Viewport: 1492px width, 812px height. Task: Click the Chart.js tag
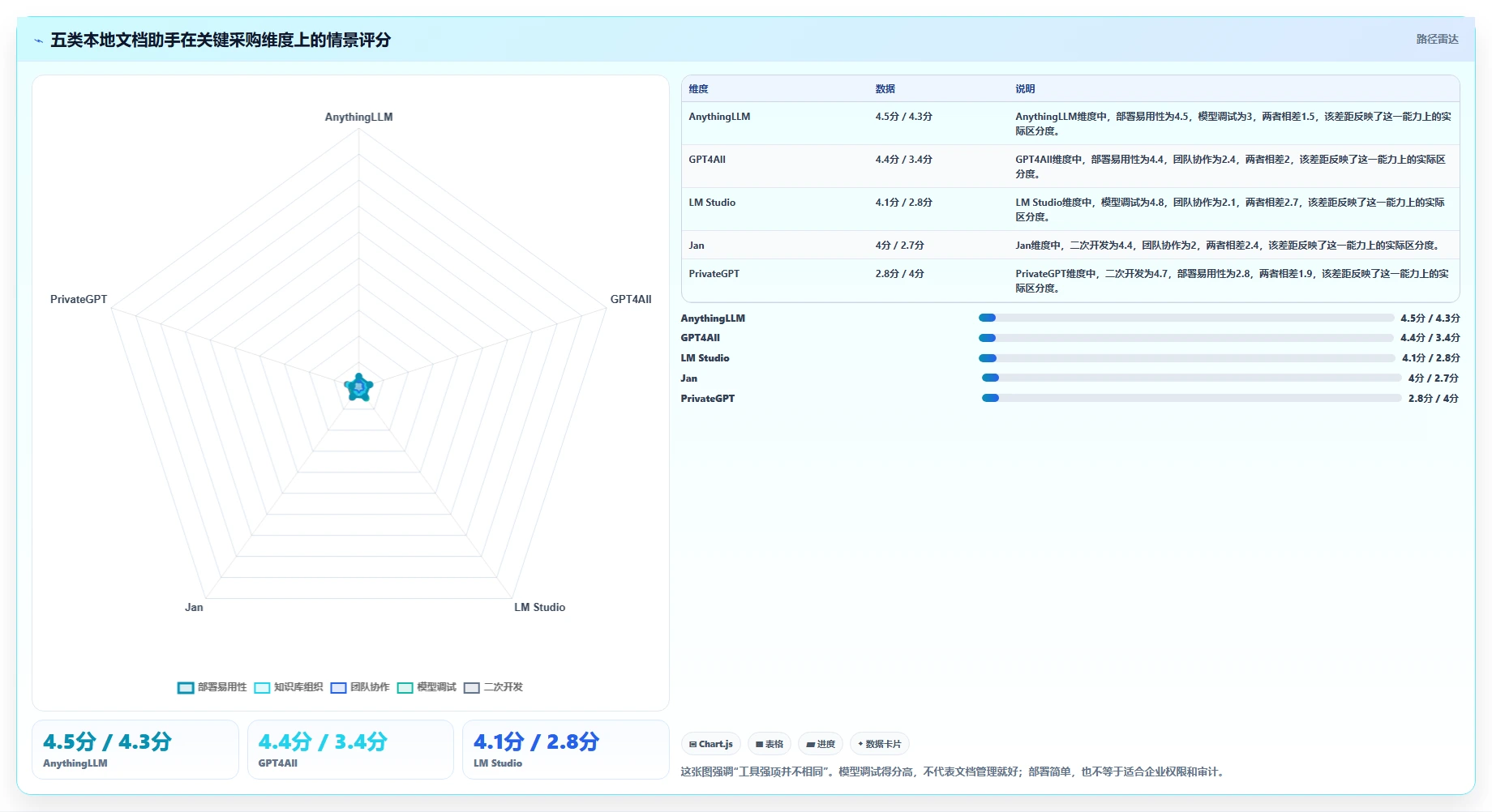711,744
